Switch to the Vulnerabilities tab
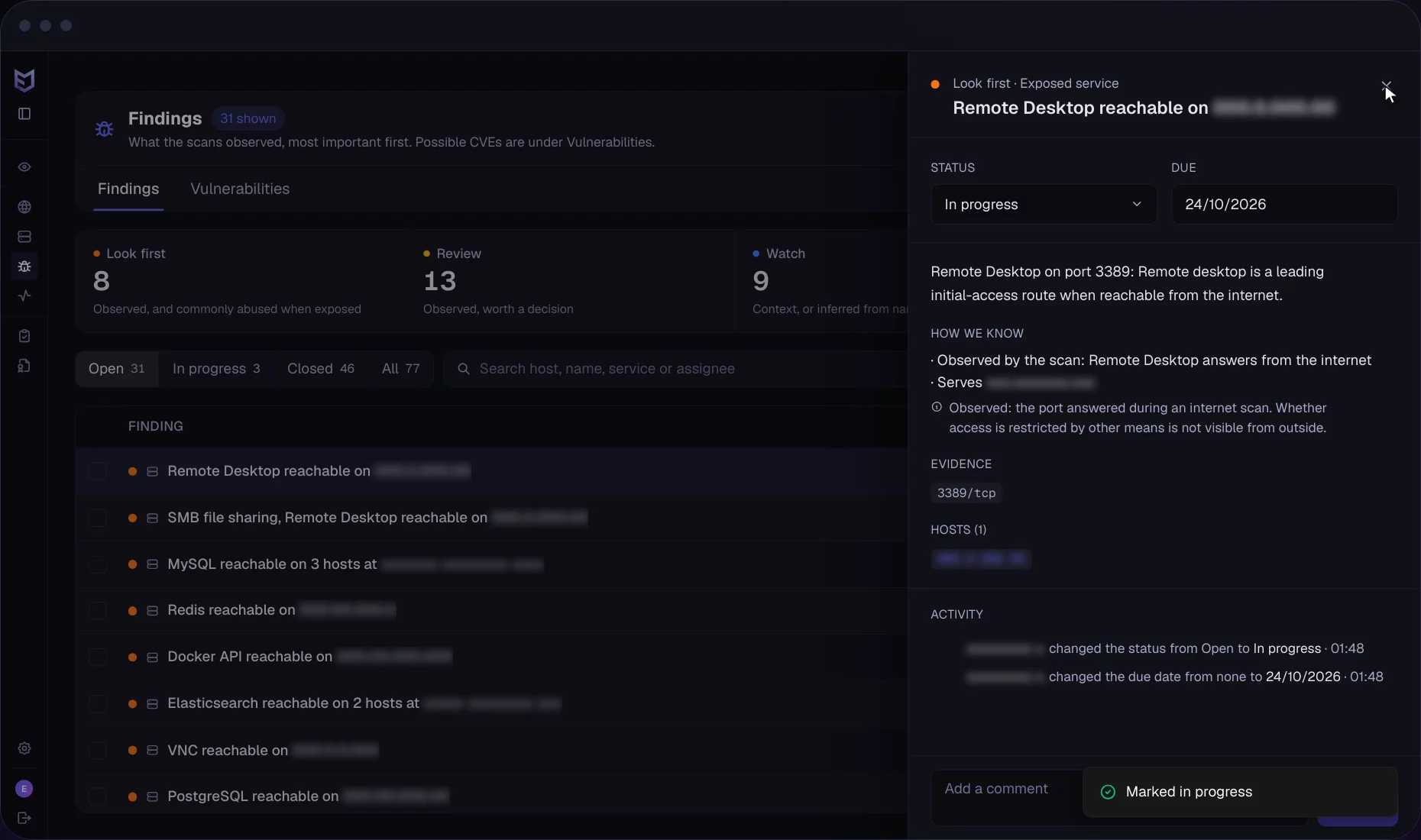 tap(240, 189)
